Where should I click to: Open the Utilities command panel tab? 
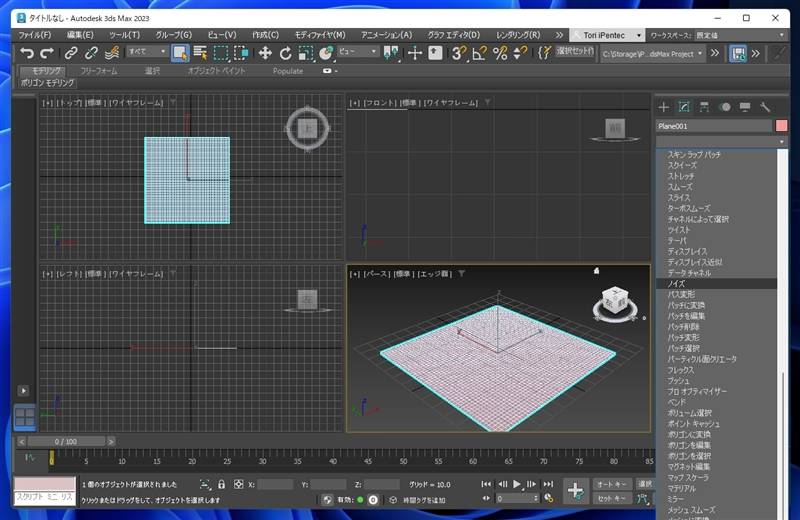765,107
